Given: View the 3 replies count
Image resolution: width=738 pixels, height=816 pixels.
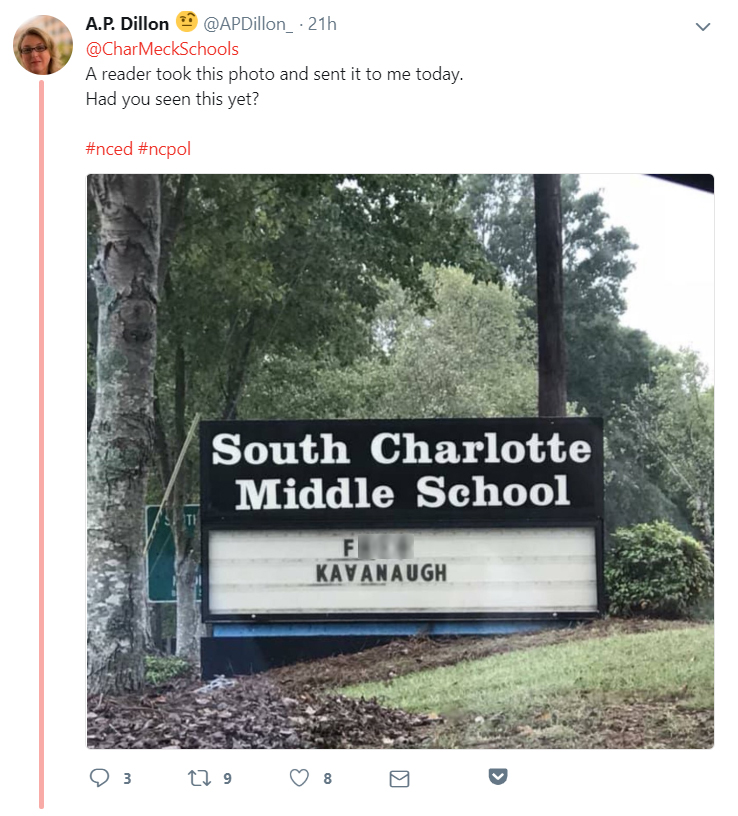Looking at the screenshot, I should coord(128,779).
